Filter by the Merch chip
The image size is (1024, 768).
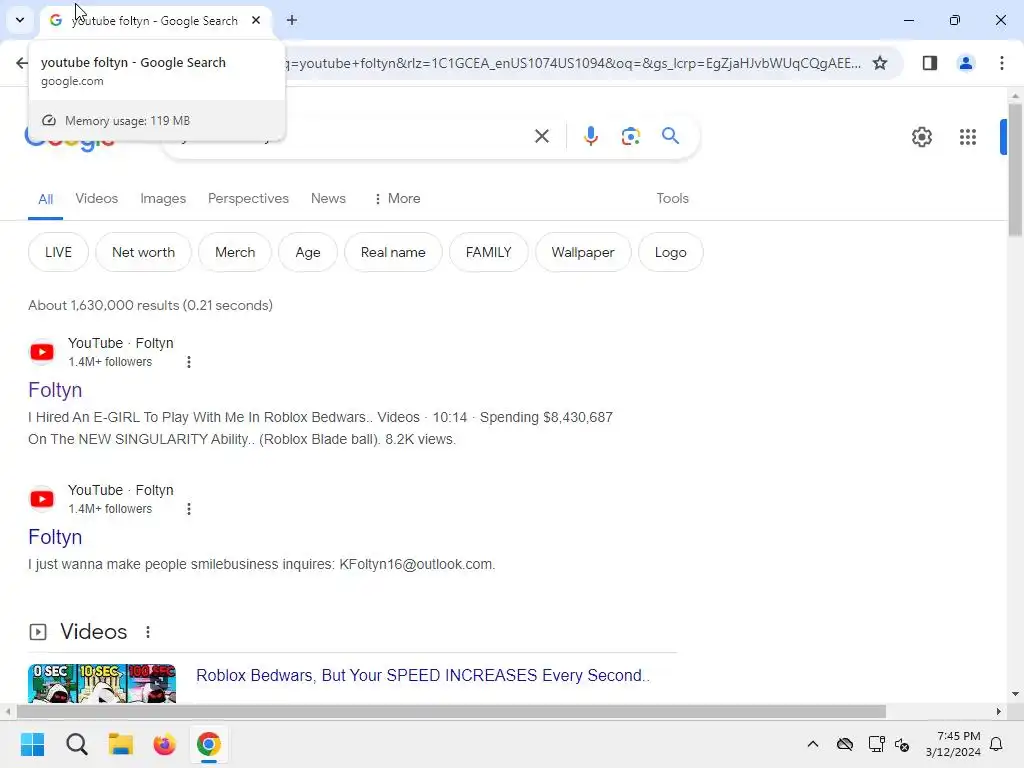[235, 252]
